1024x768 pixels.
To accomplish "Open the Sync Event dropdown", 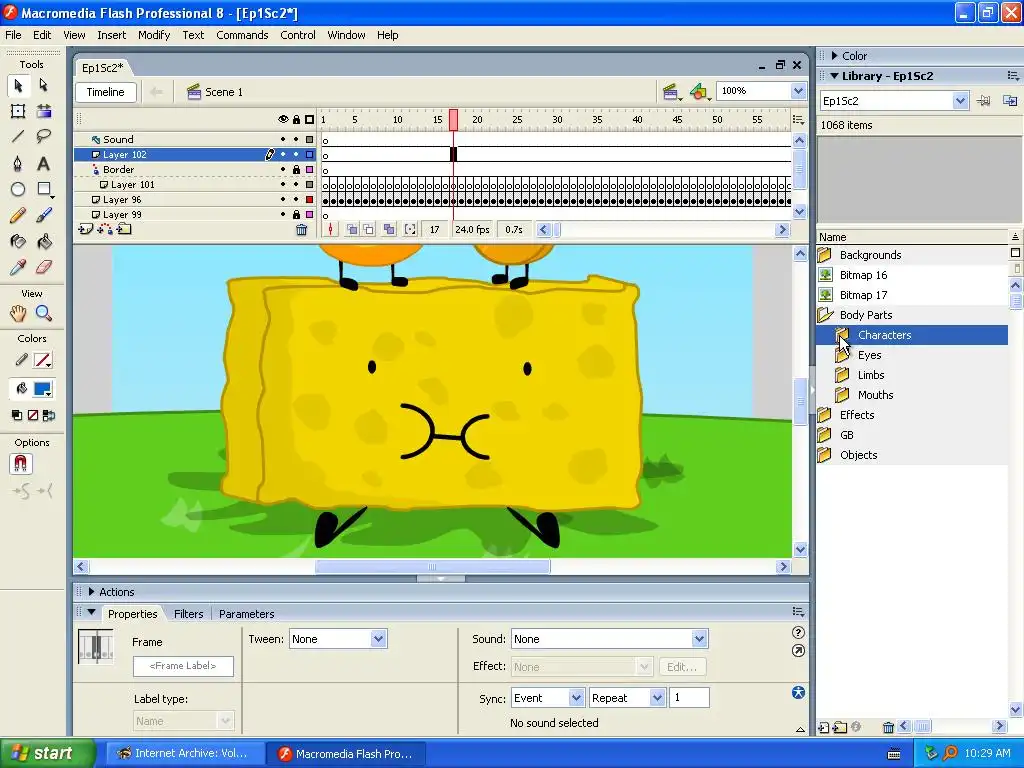I will [576, 698].
